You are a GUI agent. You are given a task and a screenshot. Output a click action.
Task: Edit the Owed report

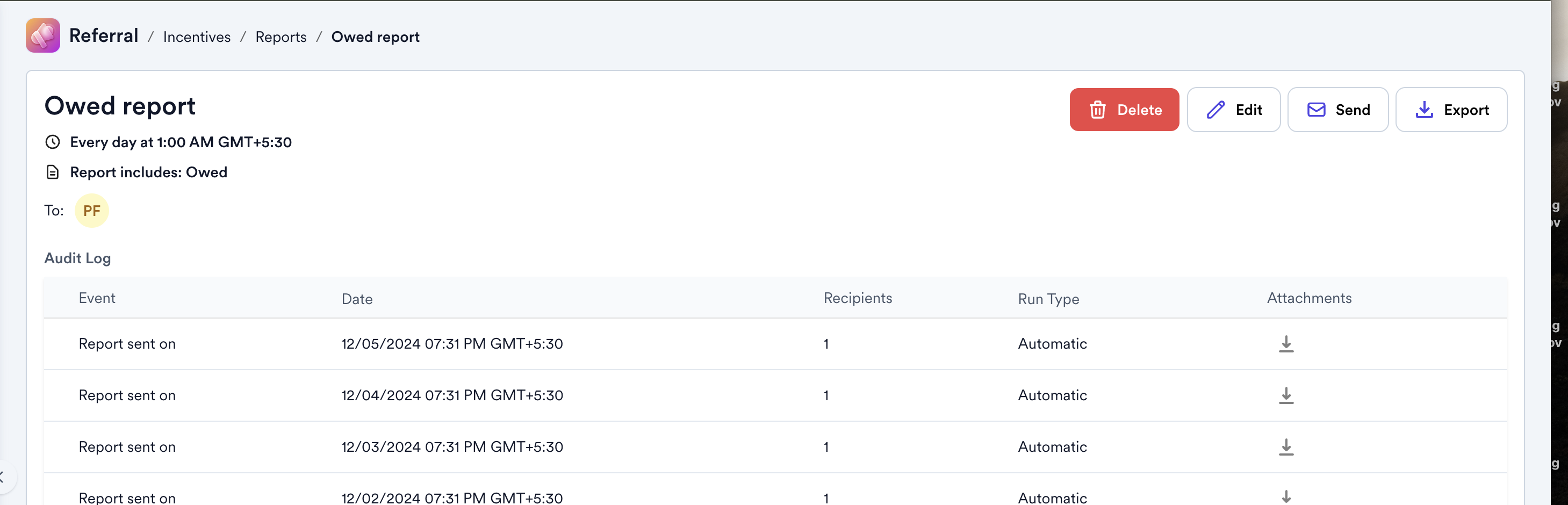[1233, 110]
